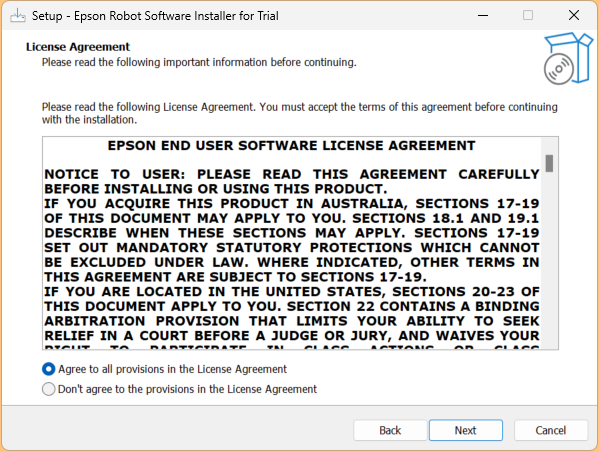Viewport: 599px width, 452px height.
Task: Click the setup installer icon in title bar
Action: 18,16
